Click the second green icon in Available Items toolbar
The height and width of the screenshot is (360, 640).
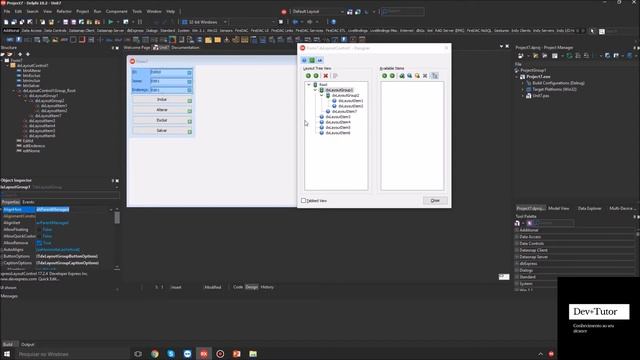click(x=392, y=76)
